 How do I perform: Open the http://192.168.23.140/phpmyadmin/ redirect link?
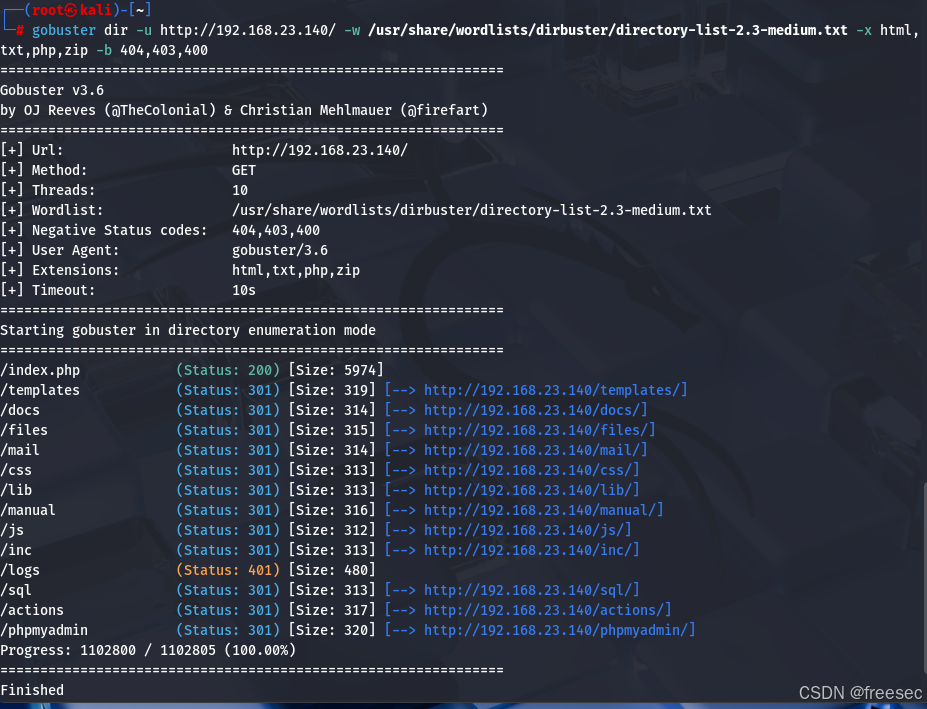click(556, 630)
